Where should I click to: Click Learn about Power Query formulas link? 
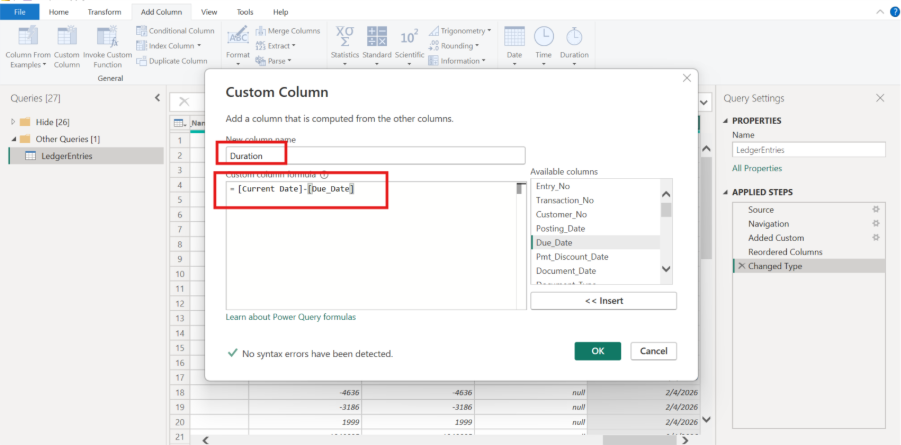(290, 317)
